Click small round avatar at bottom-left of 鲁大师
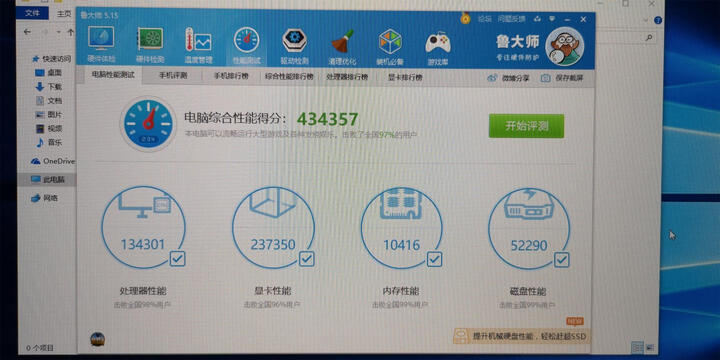This screenshot has width=720, height=360. [98, 339]
